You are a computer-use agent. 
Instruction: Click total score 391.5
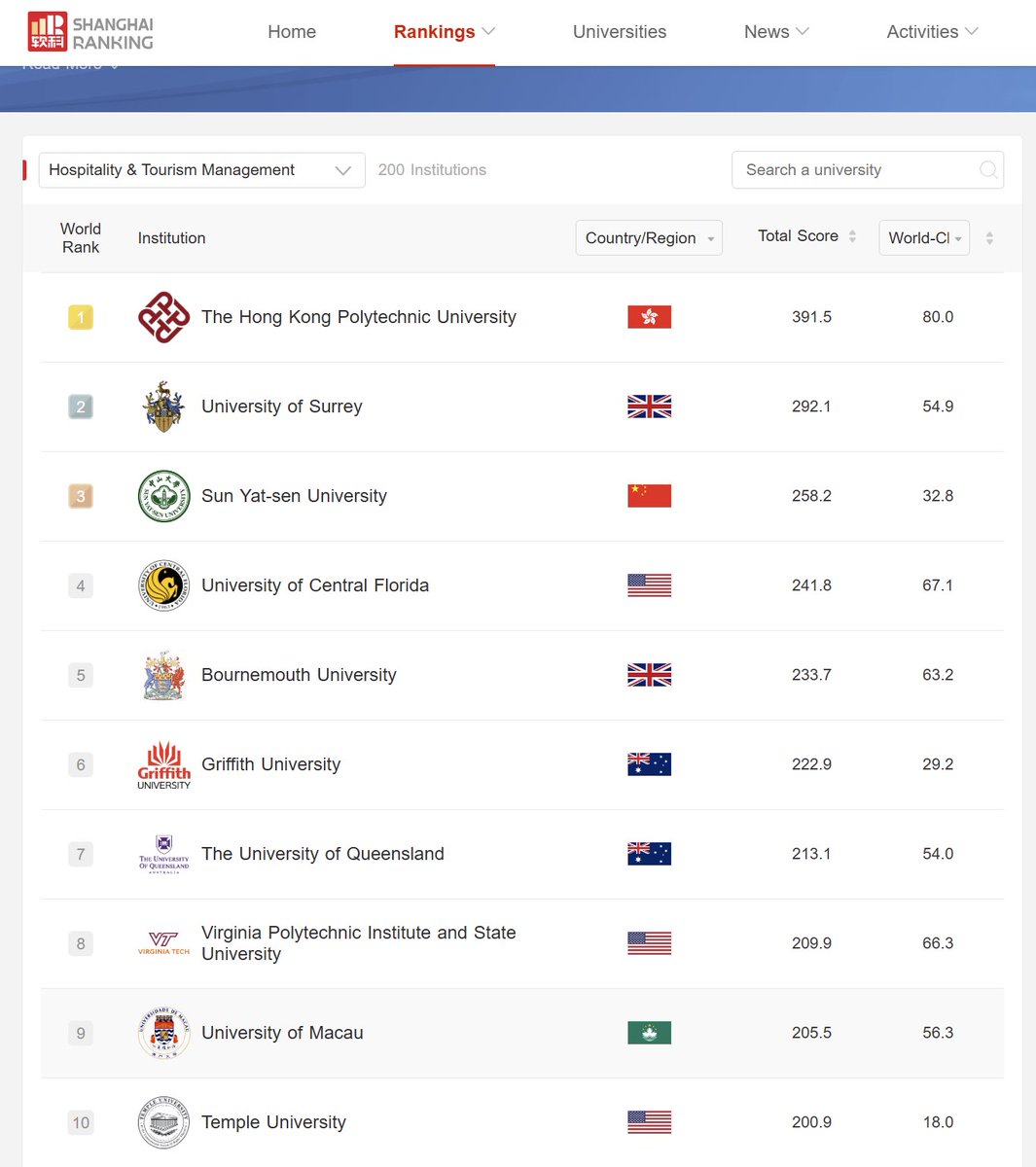click(x=811, y=317)
